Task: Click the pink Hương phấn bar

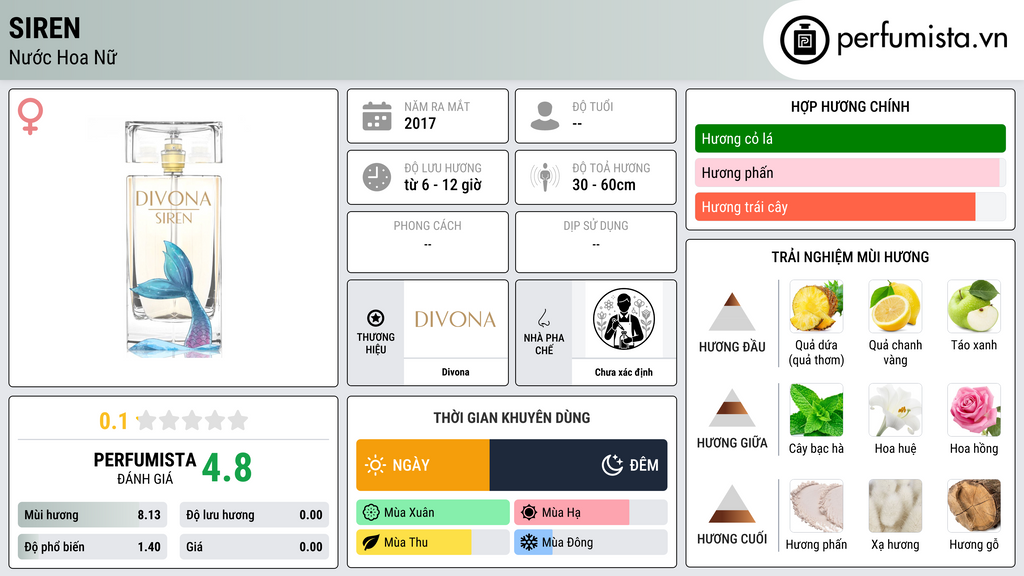Action: [850, 172]
